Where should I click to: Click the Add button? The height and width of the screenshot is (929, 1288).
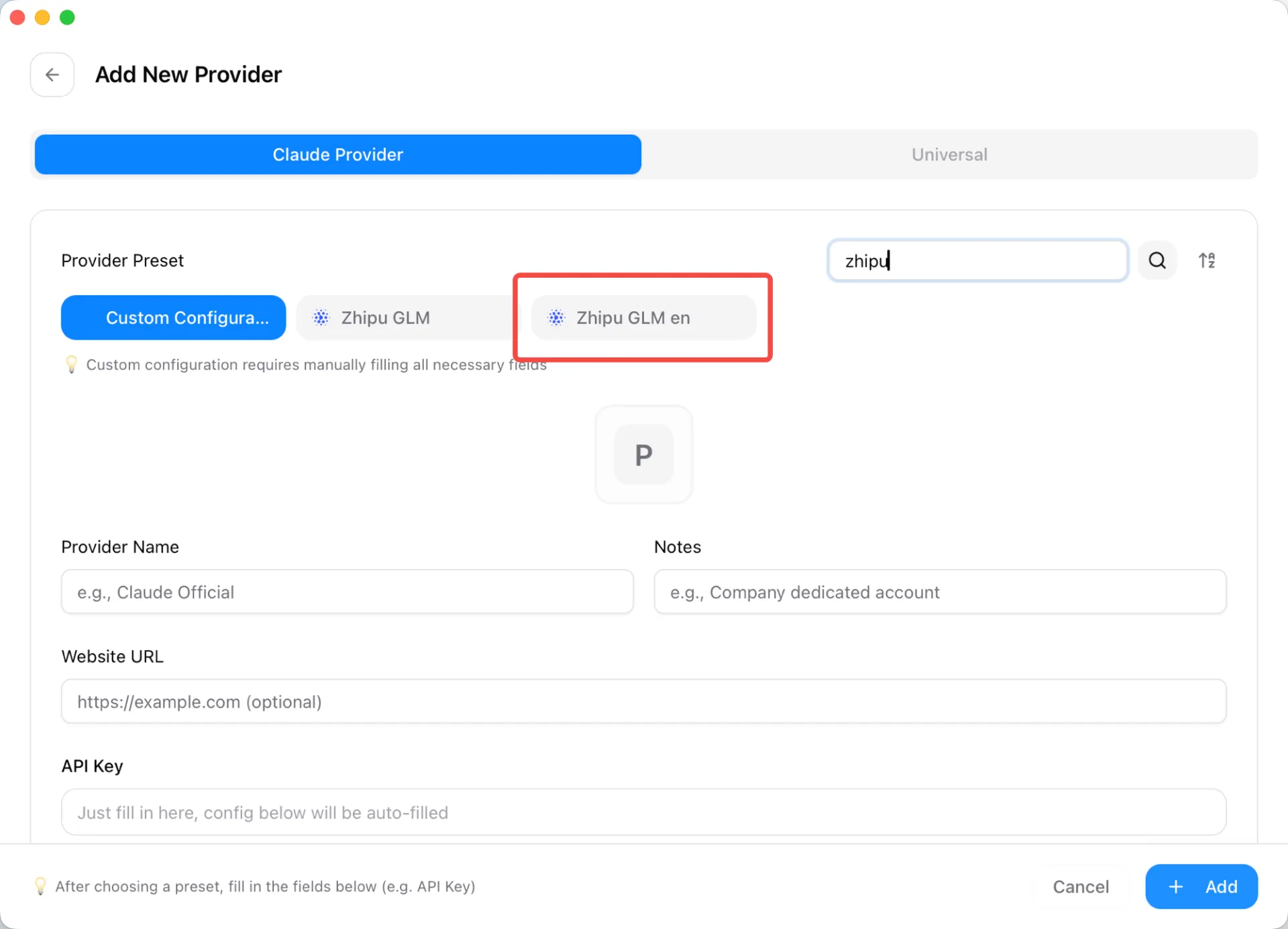[x=1201, y=886]
